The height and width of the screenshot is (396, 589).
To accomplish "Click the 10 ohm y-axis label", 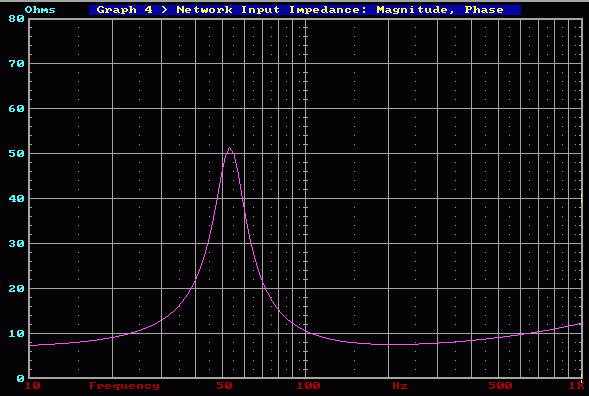I will 17,334.
